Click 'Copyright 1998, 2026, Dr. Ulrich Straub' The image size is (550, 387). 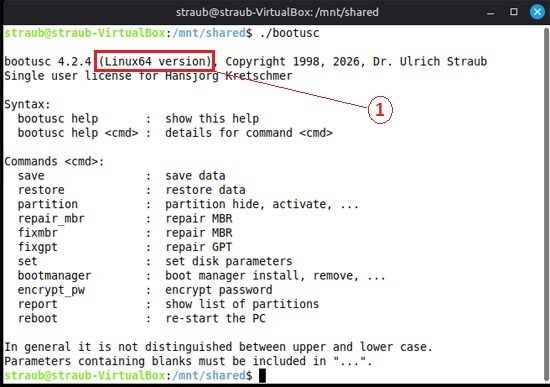click(356, 62)
